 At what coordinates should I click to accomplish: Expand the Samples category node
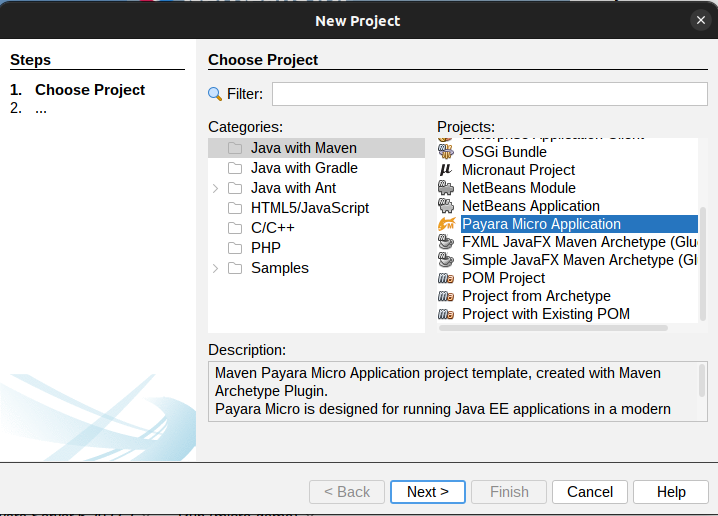coord(215,268)
